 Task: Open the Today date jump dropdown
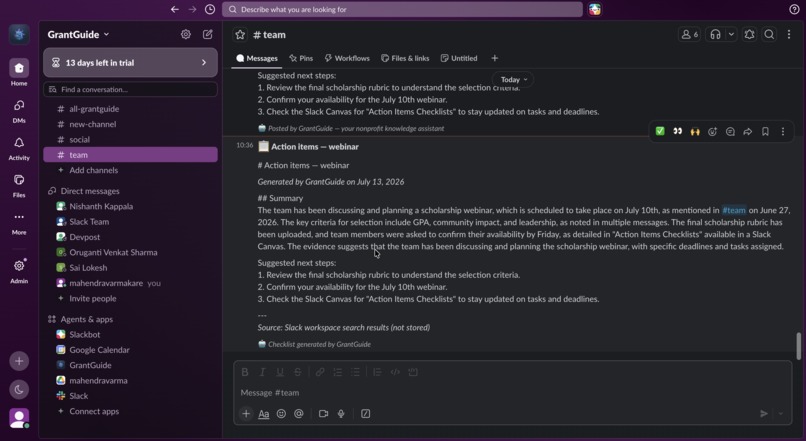coord(514,79)
